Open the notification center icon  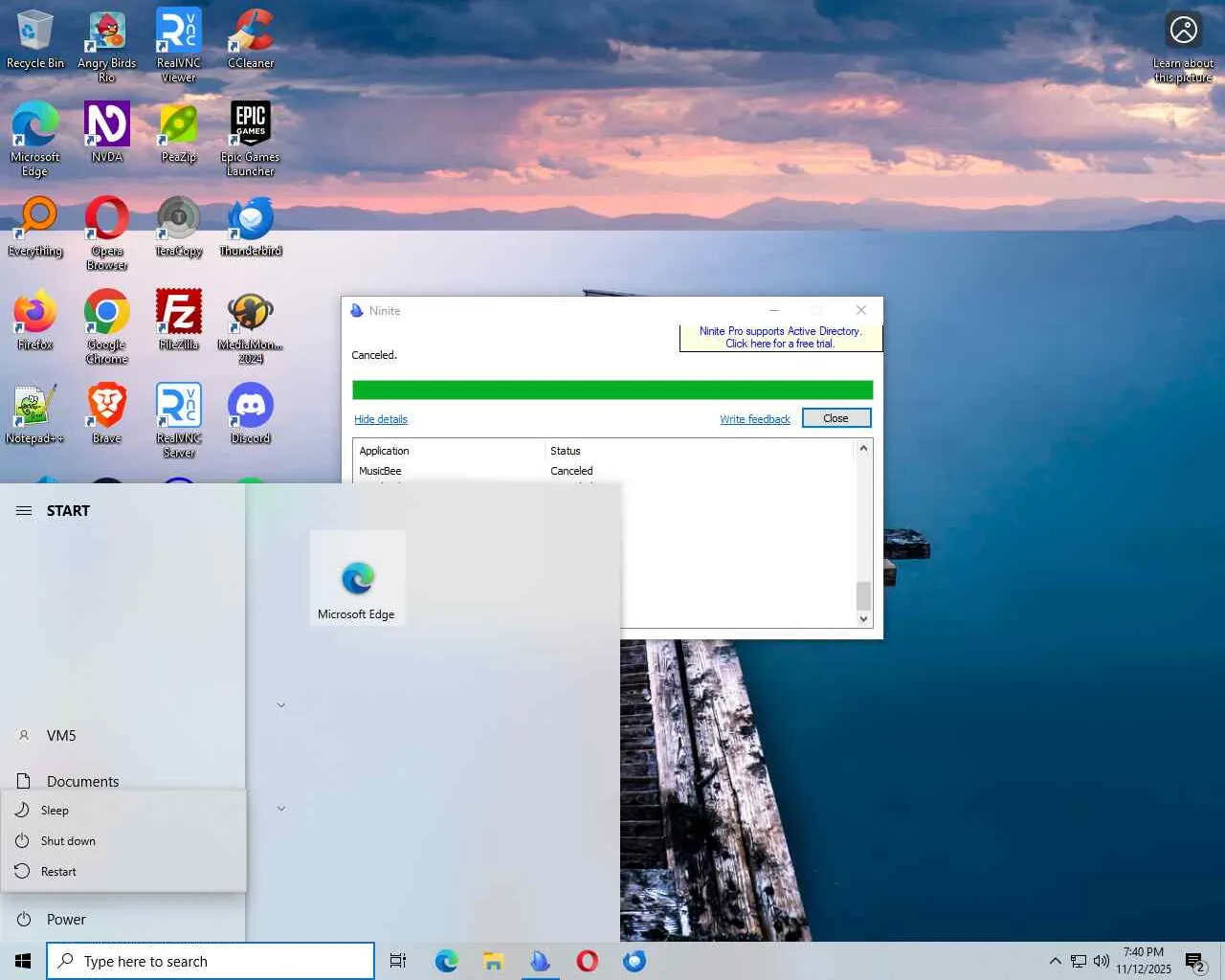[x=1195, y=961]
